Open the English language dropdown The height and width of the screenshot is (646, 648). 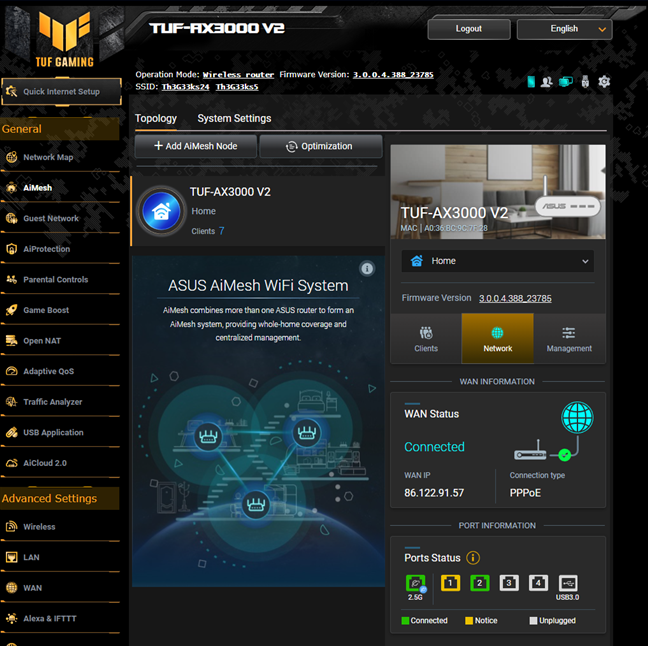pyautogui.click(x=564, y=29)
